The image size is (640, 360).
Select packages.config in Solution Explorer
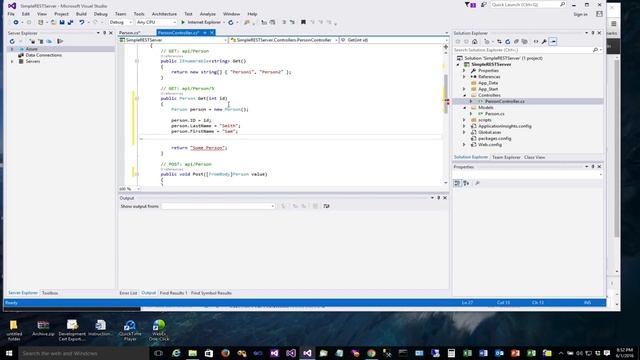point(494,138)
